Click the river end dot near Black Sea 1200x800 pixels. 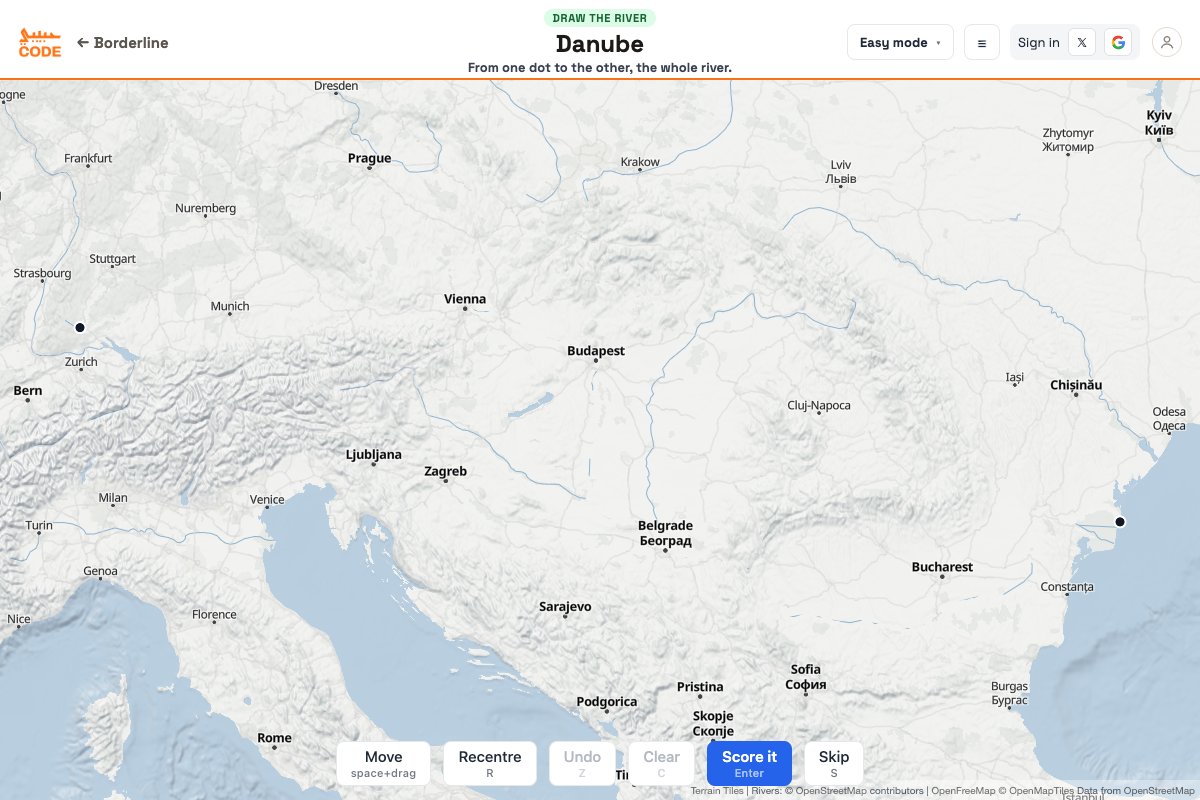(x=1120, y=522)
